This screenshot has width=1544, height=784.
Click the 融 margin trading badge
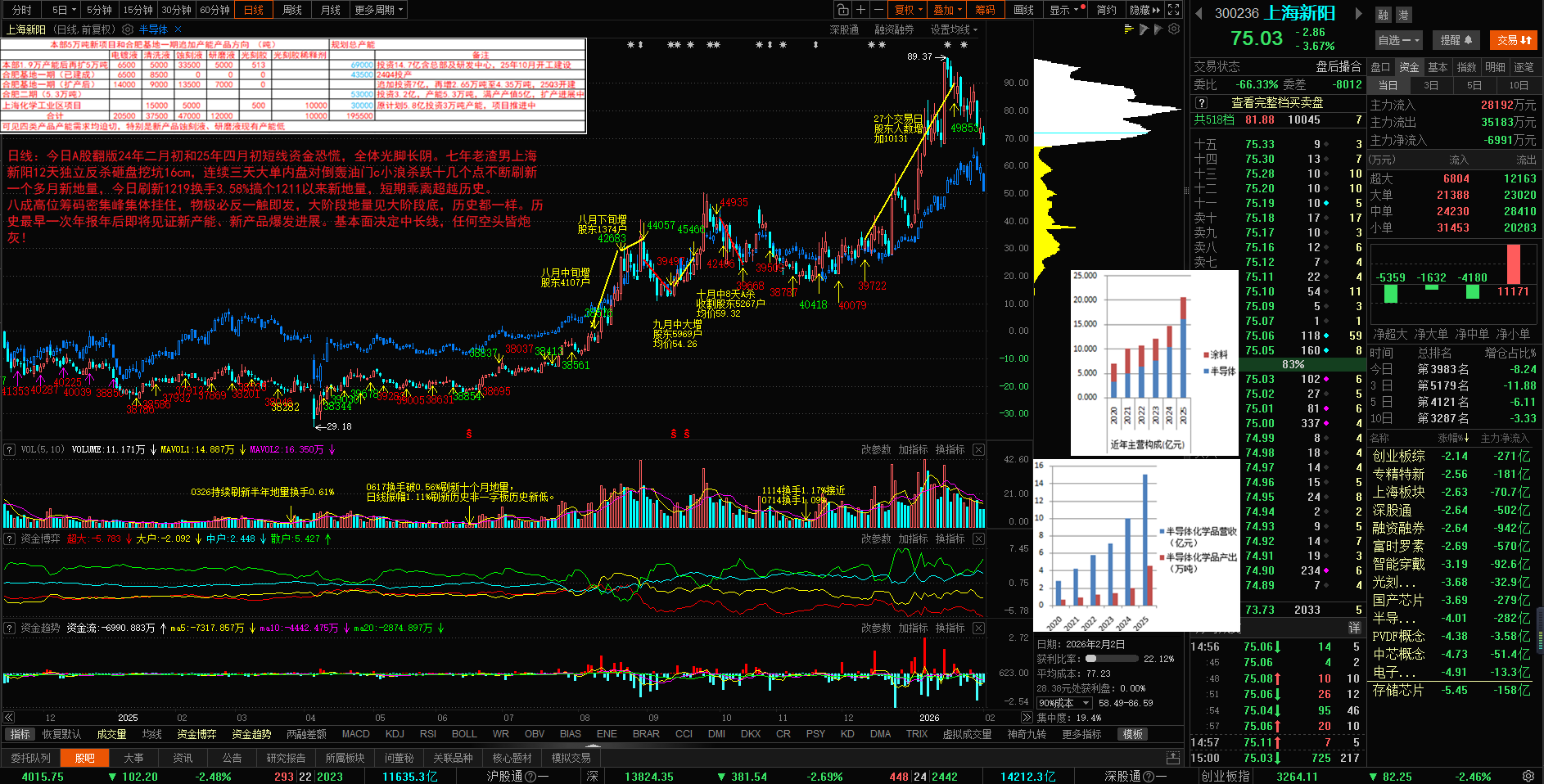click(x=1383, y=15)
